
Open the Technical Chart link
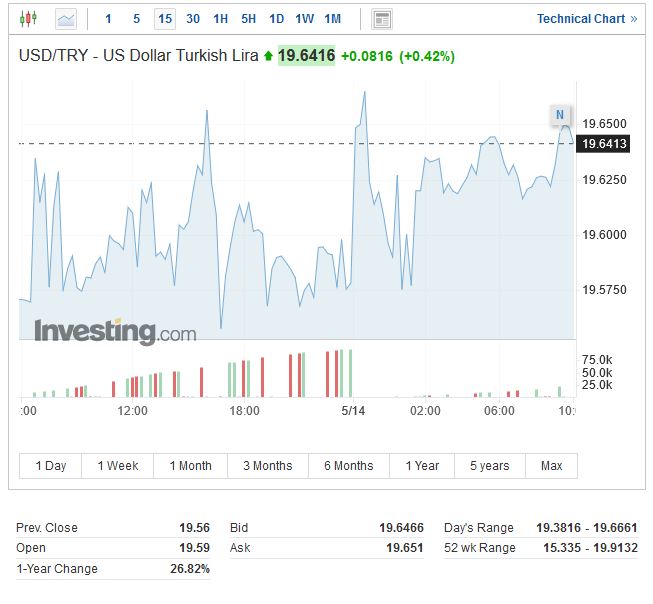point(586,19)
